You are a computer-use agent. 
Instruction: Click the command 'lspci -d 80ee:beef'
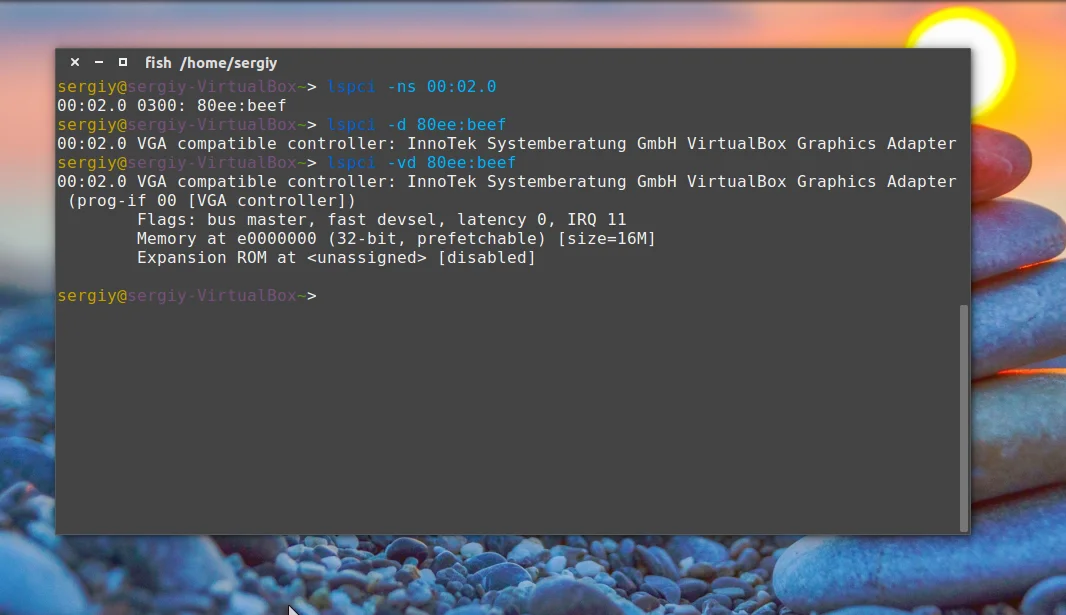(x=417, y=124)
